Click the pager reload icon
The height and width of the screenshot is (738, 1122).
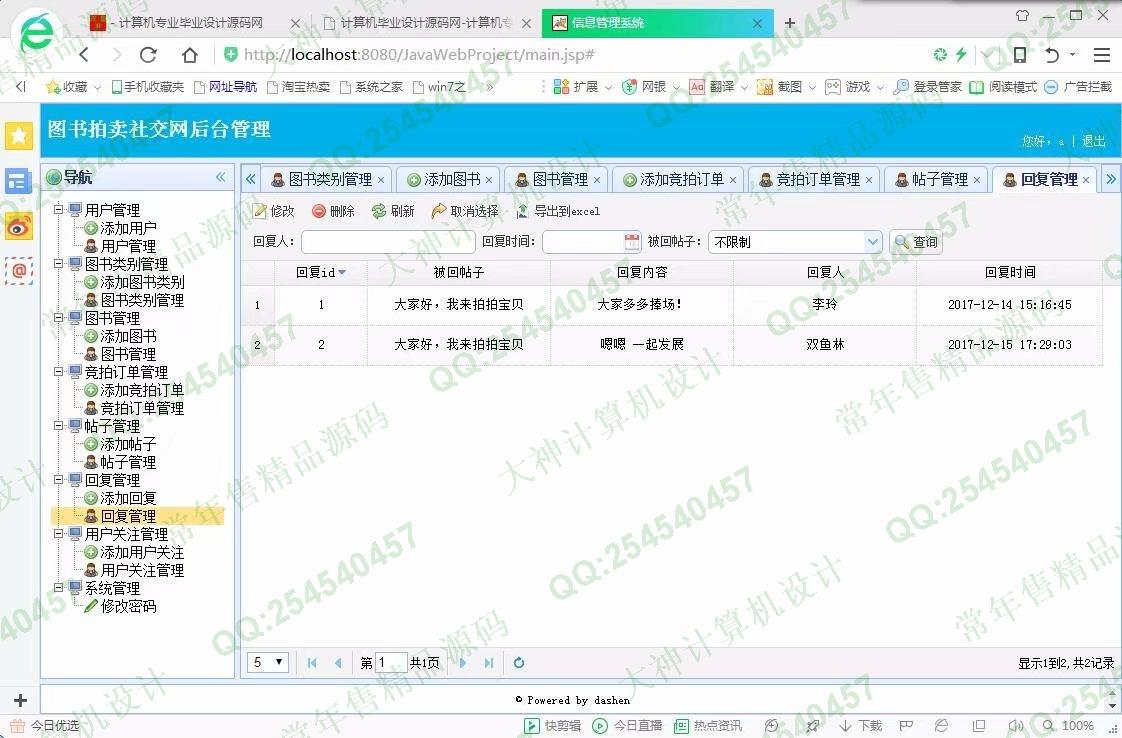[519, 663]
